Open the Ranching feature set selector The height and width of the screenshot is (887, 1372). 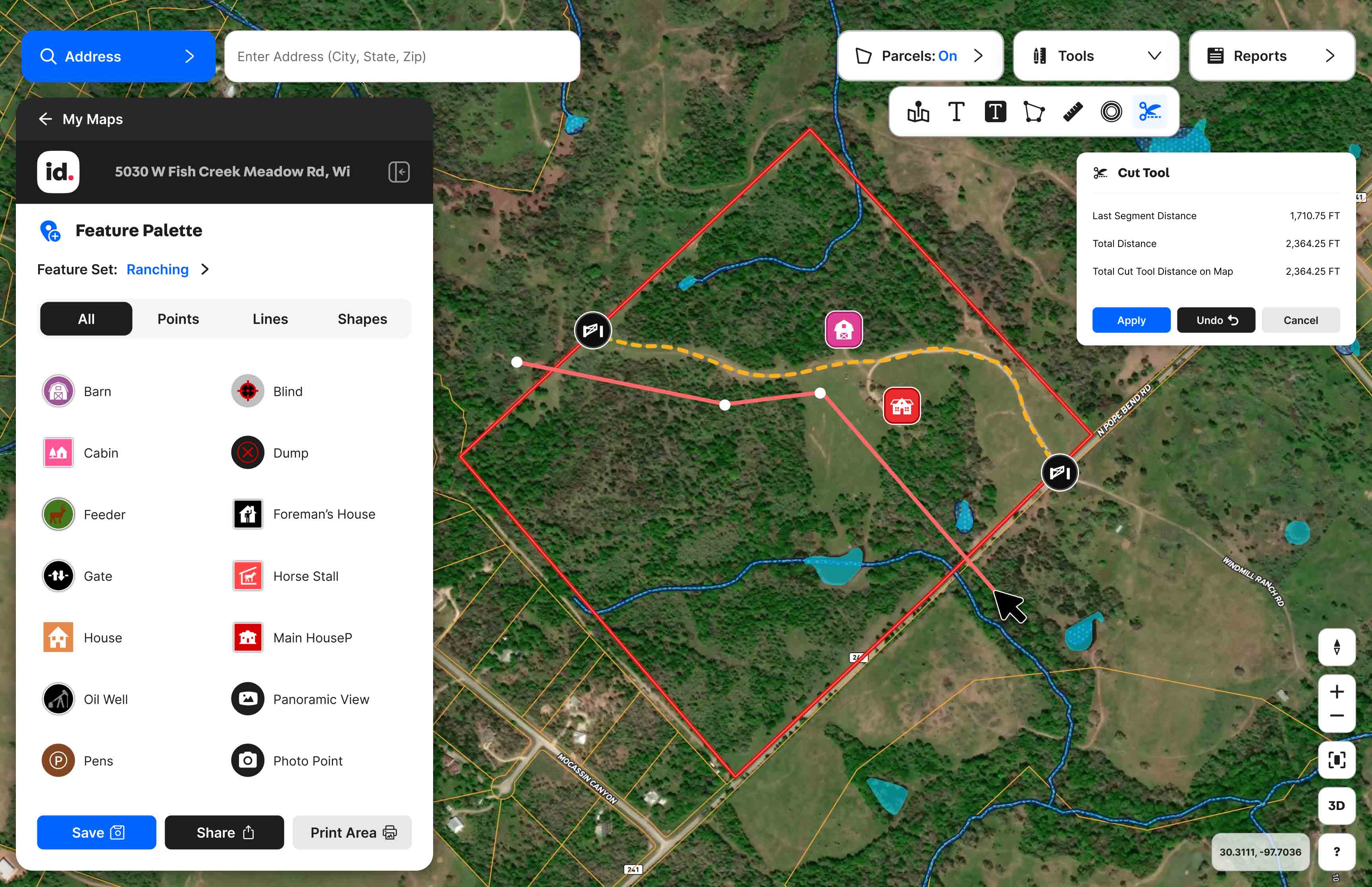coord(168,269)
